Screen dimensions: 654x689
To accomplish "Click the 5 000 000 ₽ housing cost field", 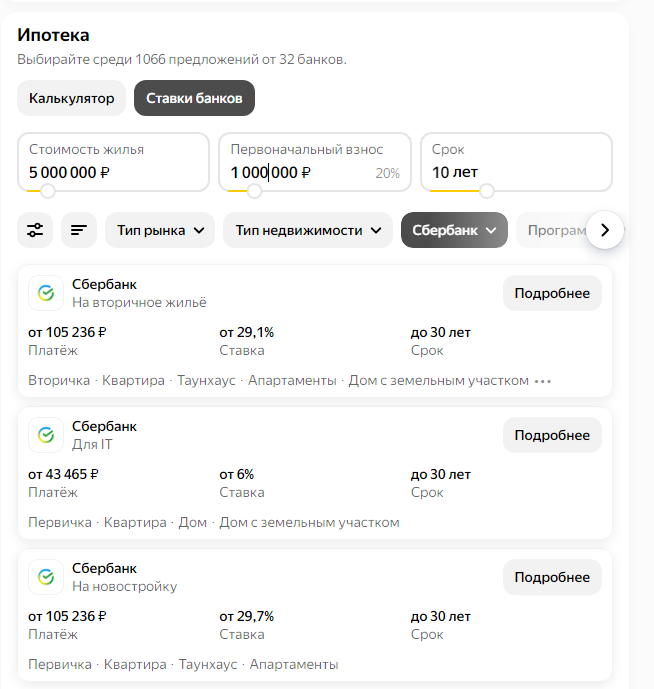I will (x=113, y=163).
